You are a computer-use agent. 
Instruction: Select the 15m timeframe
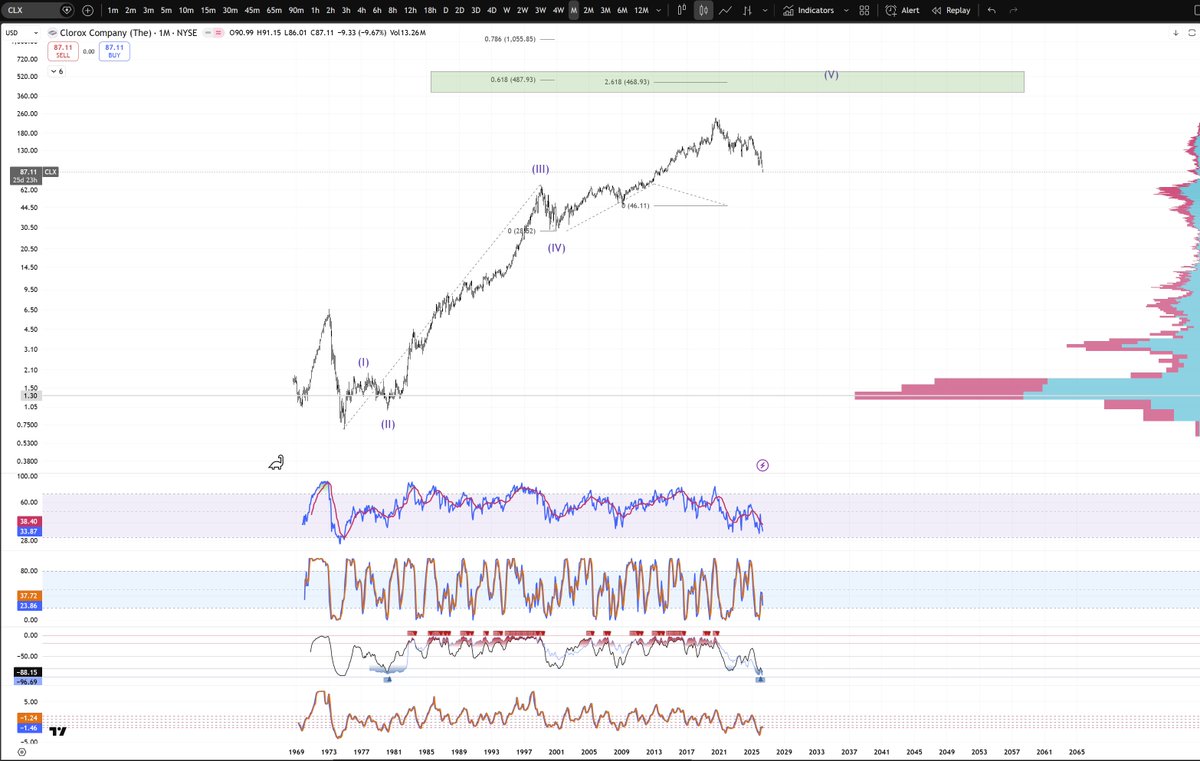click(208, 10)
